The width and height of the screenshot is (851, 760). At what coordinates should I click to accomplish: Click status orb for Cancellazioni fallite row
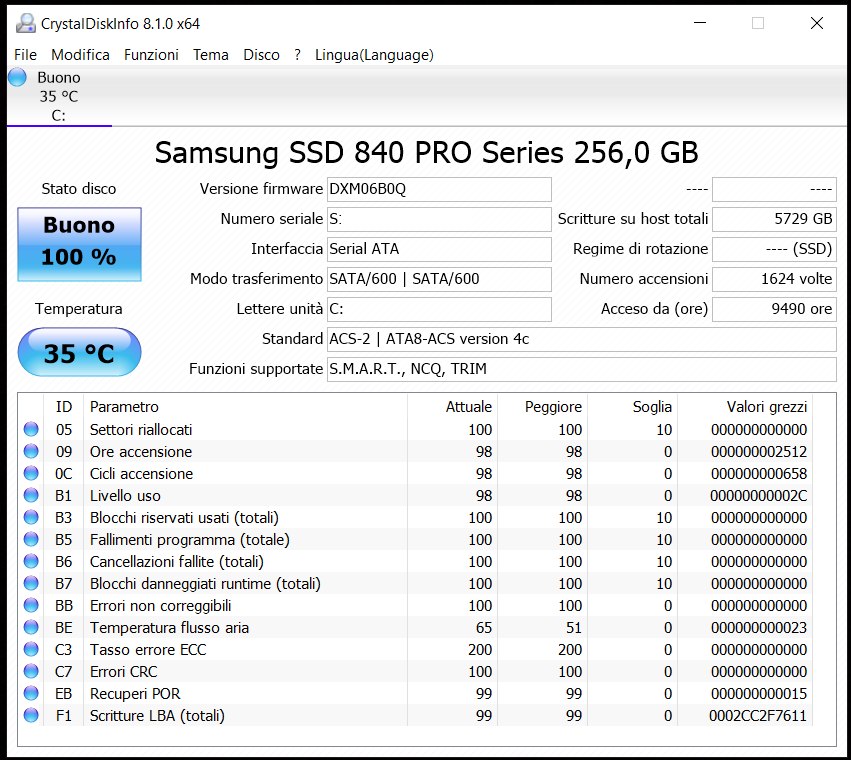coord(31,561)
